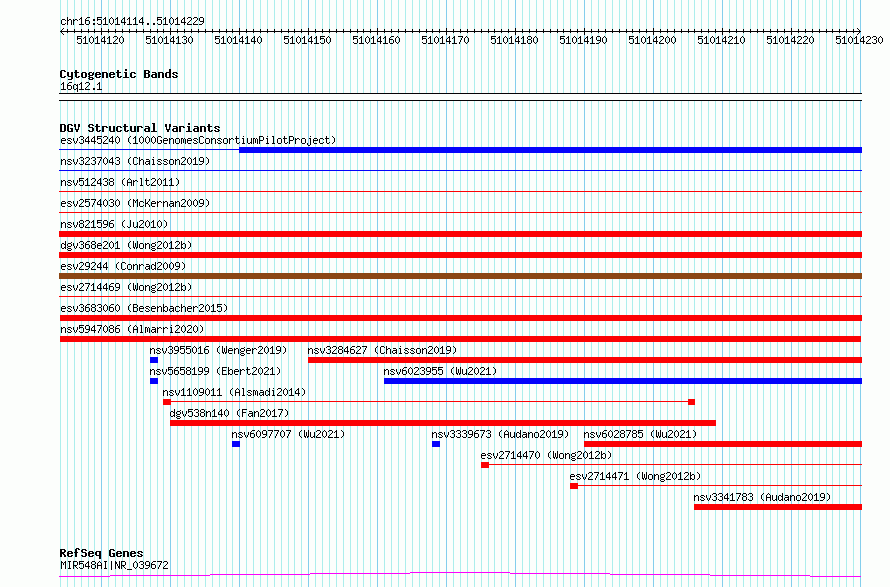The height and width of the screenshot is (587, 890).
Task: Click the small blue nsv6097707 marker
Action: [x=236, y=444]
